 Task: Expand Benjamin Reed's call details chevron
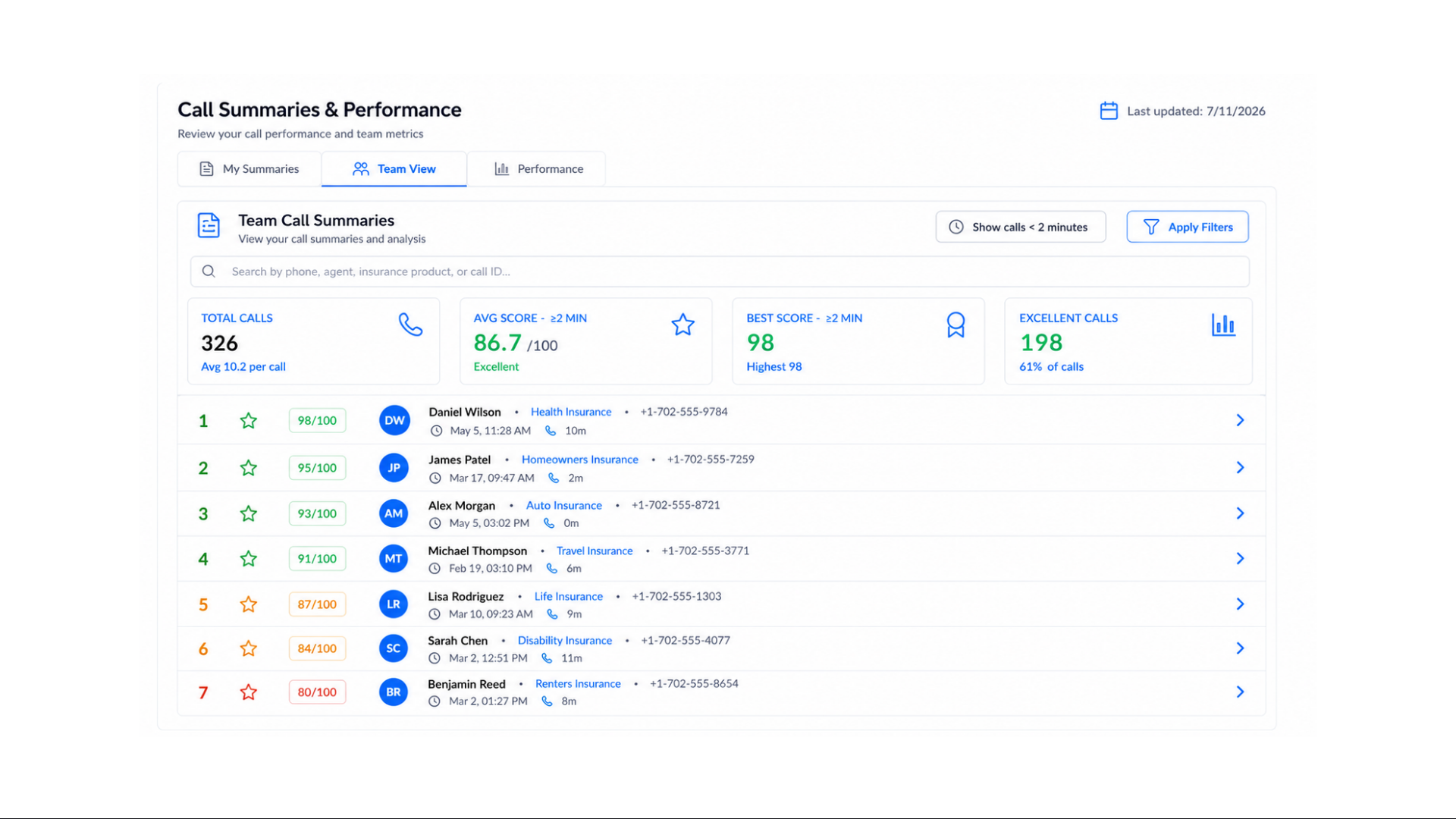pyautogui.click(x=1241, y=692)
